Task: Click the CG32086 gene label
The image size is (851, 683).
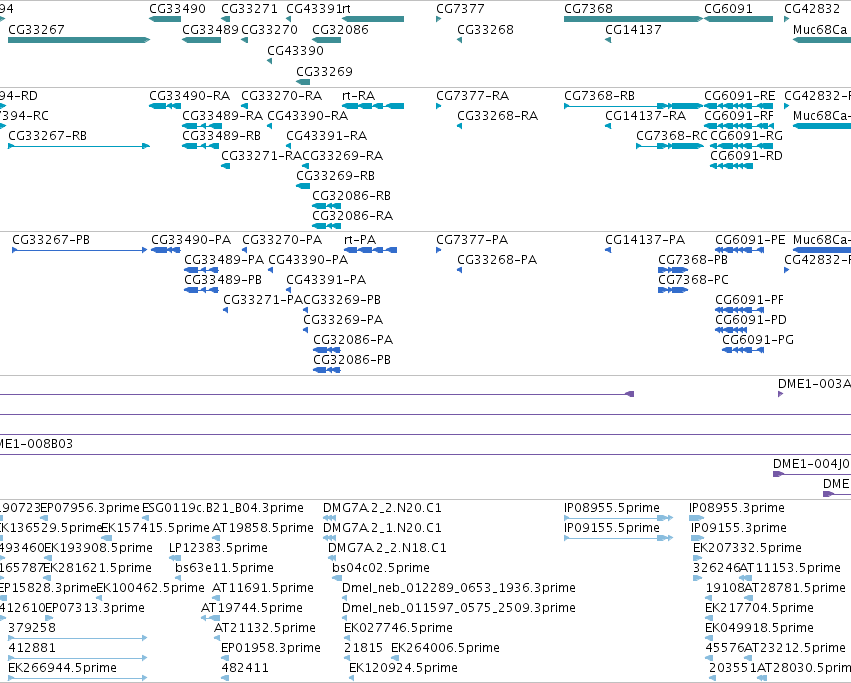Action: 340,29
